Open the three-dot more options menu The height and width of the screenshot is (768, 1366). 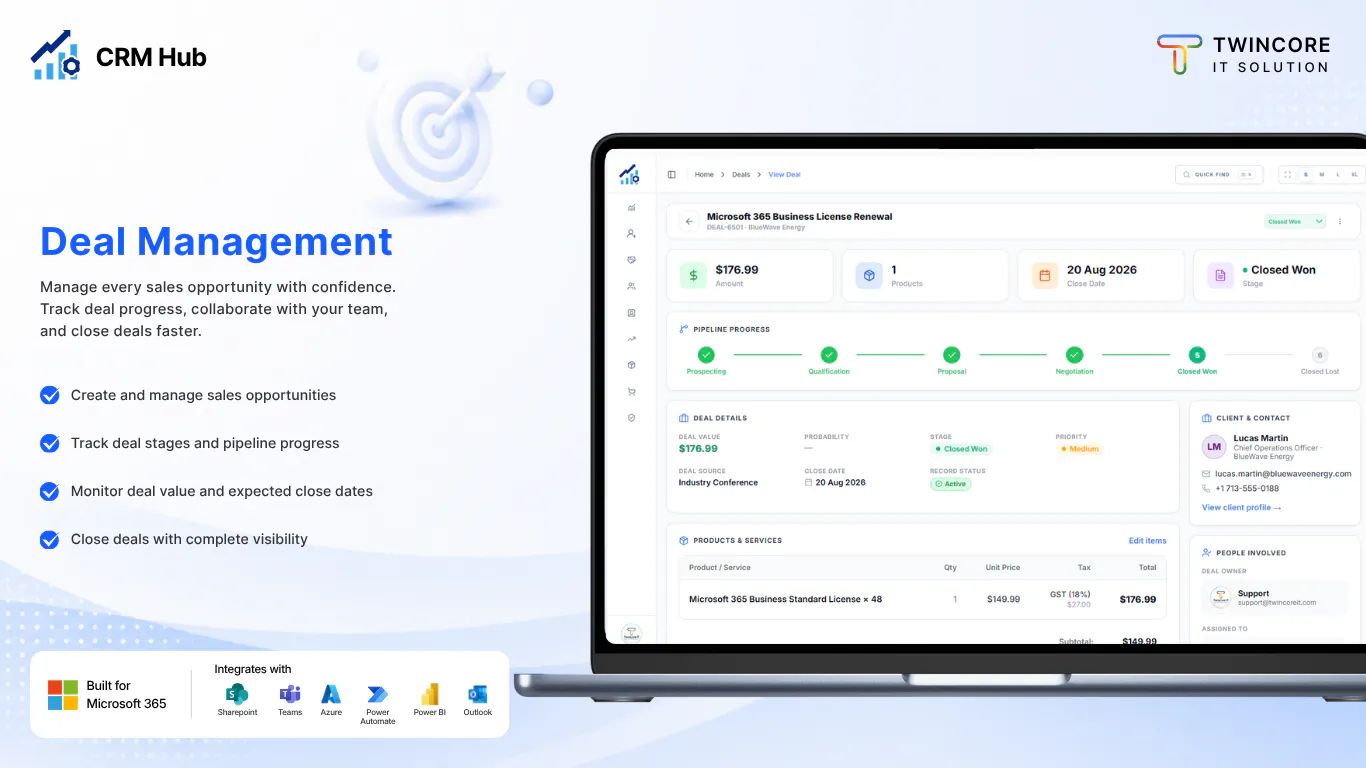coord(1340,221)
